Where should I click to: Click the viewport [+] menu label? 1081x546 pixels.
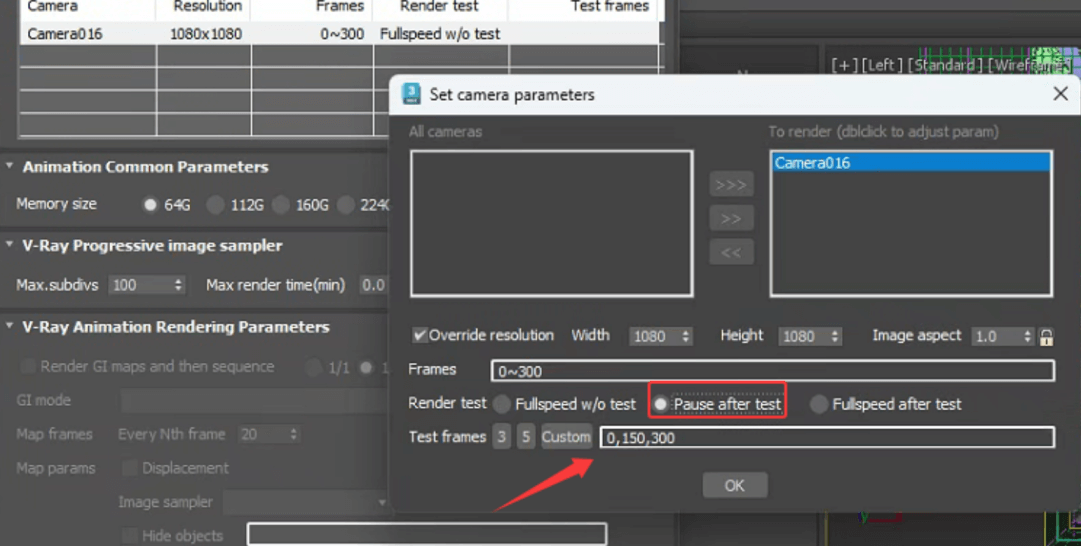tap(844, 65)
